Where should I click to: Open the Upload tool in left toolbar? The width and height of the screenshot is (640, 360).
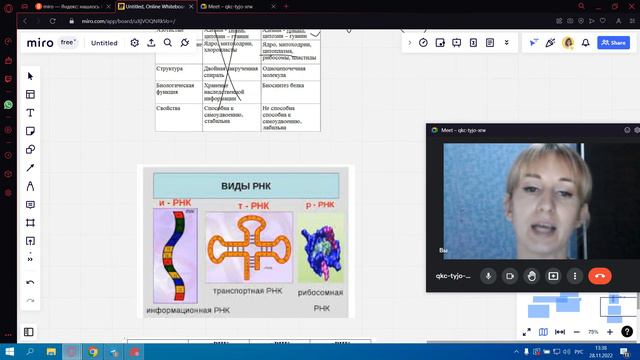point(30,241)
